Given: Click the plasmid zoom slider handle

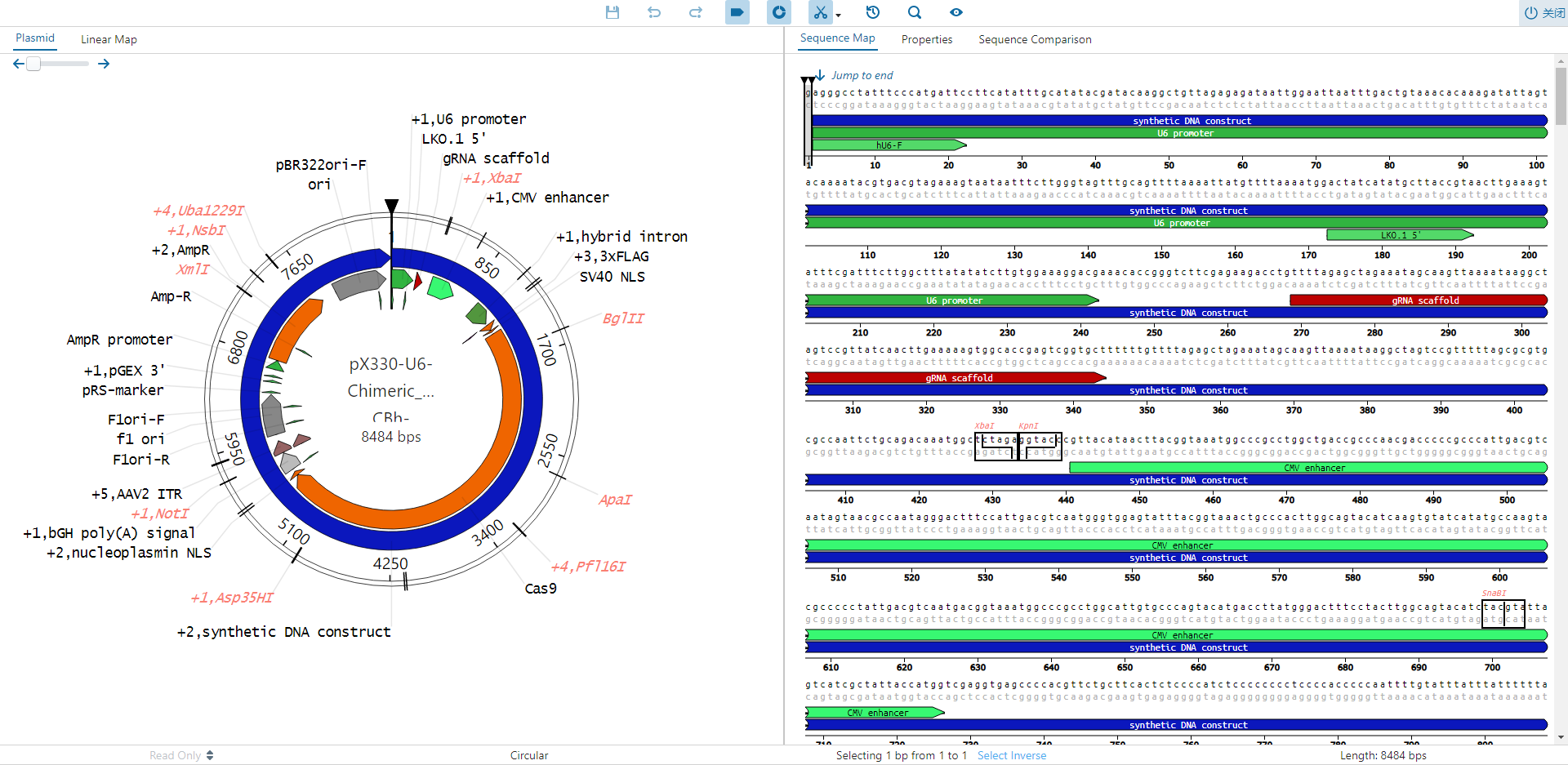Looking at the screenshot, I should pyautogui.click(x=33, y=64).
